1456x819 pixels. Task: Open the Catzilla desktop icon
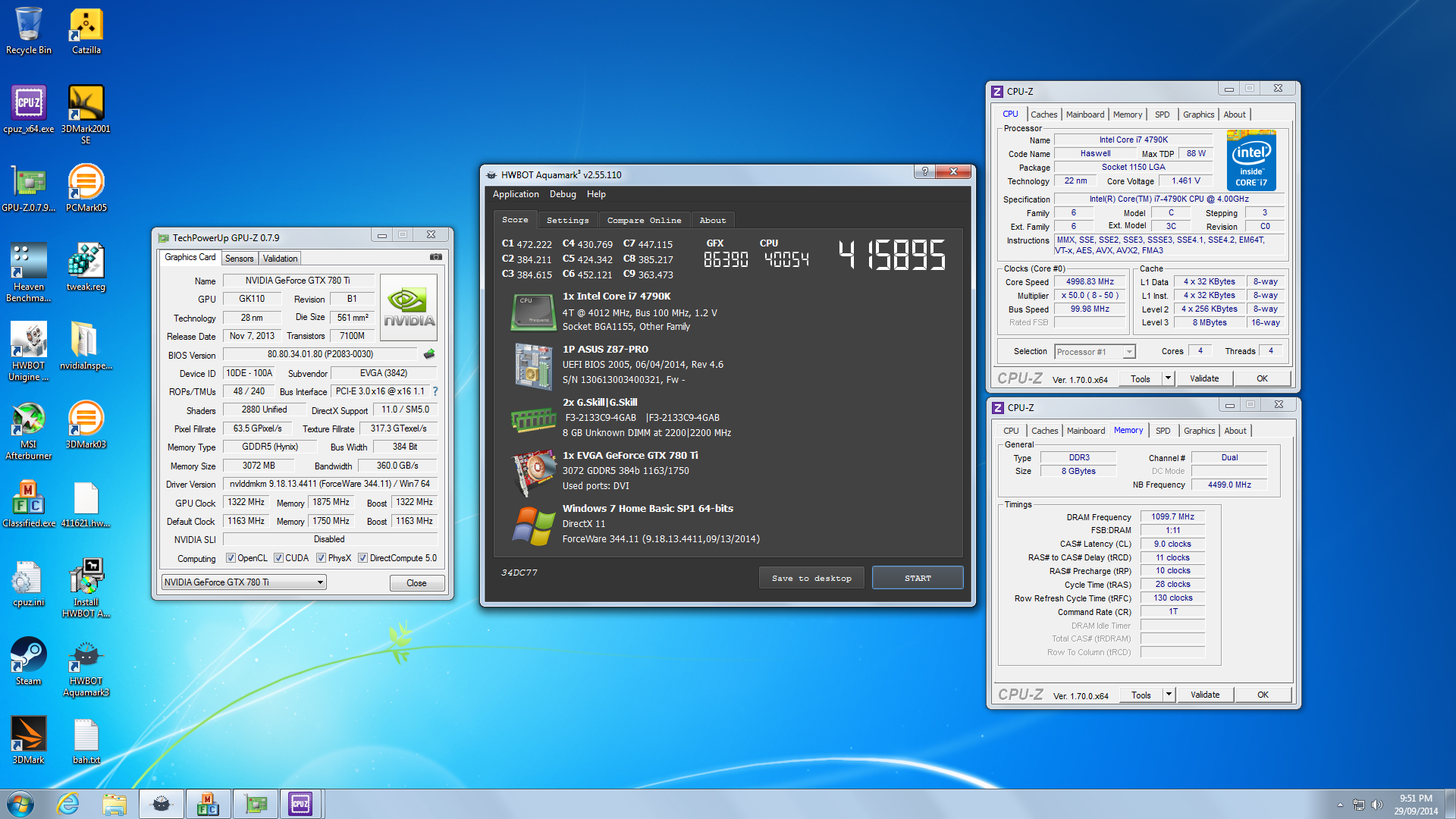(x=86, y=30)
